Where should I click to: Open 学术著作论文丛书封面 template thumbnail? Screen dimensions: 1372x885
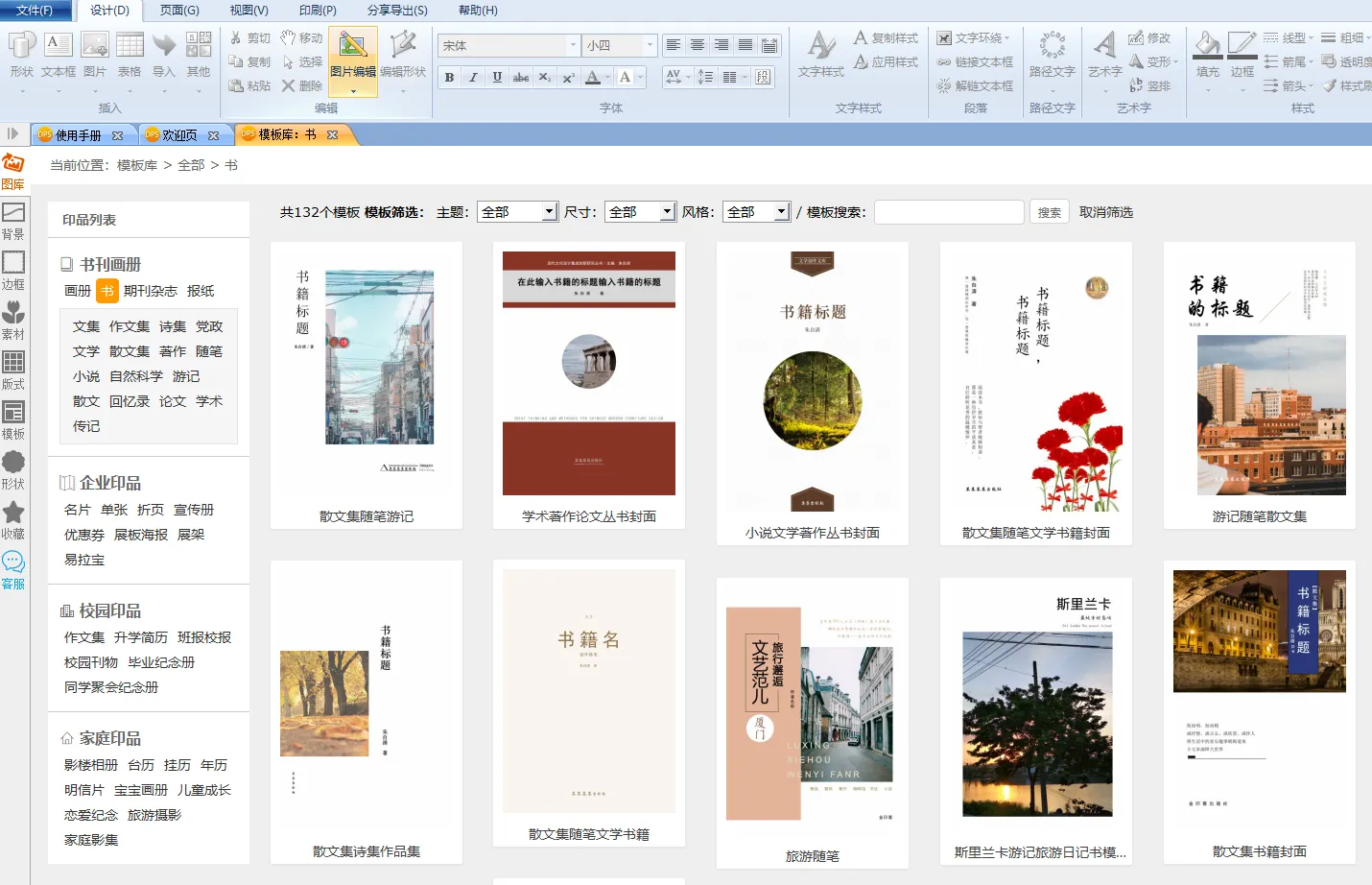tap(589, 373)
